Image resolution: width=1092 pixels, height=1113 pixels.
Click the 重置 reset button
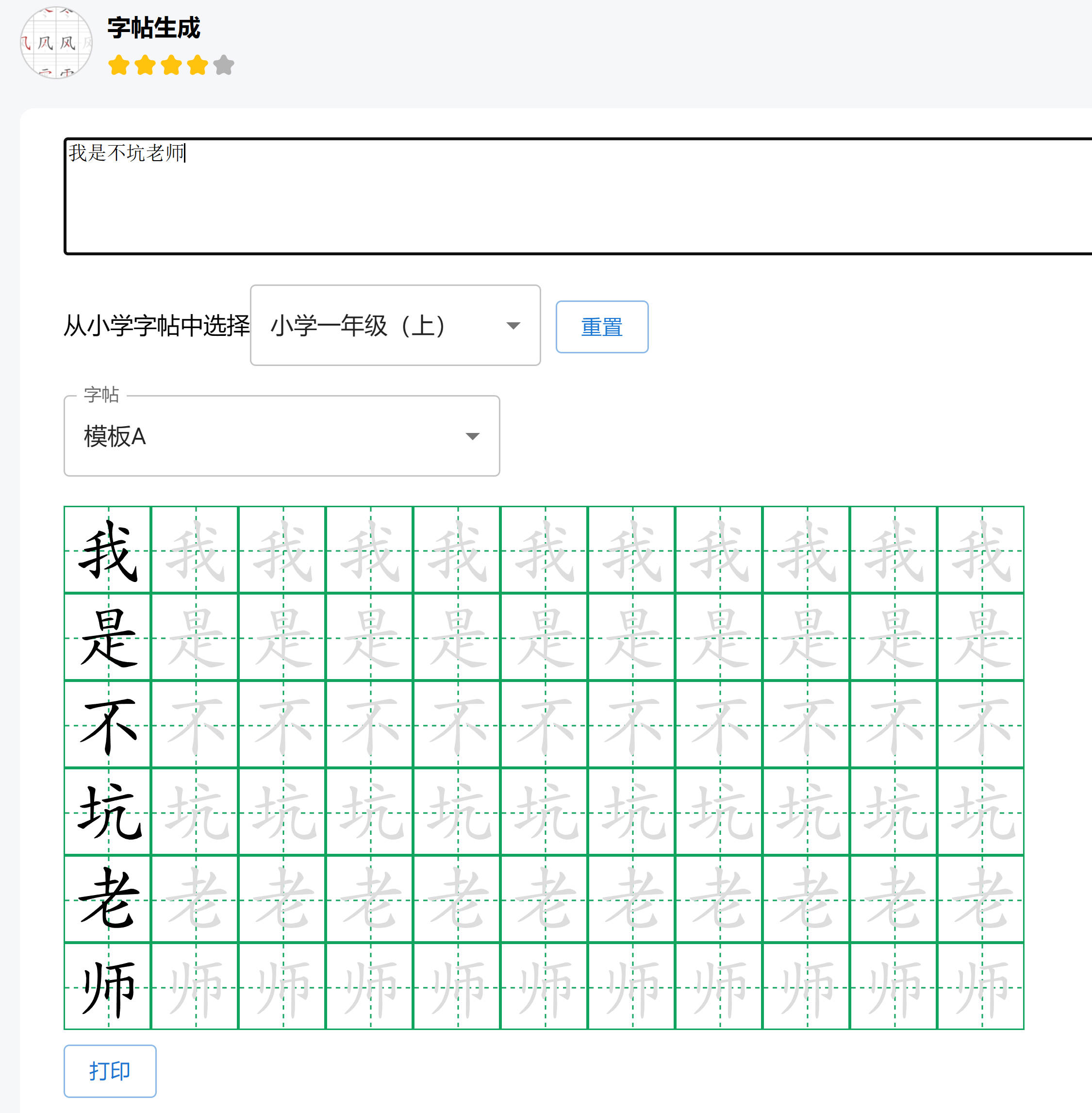tap(602, 327)
